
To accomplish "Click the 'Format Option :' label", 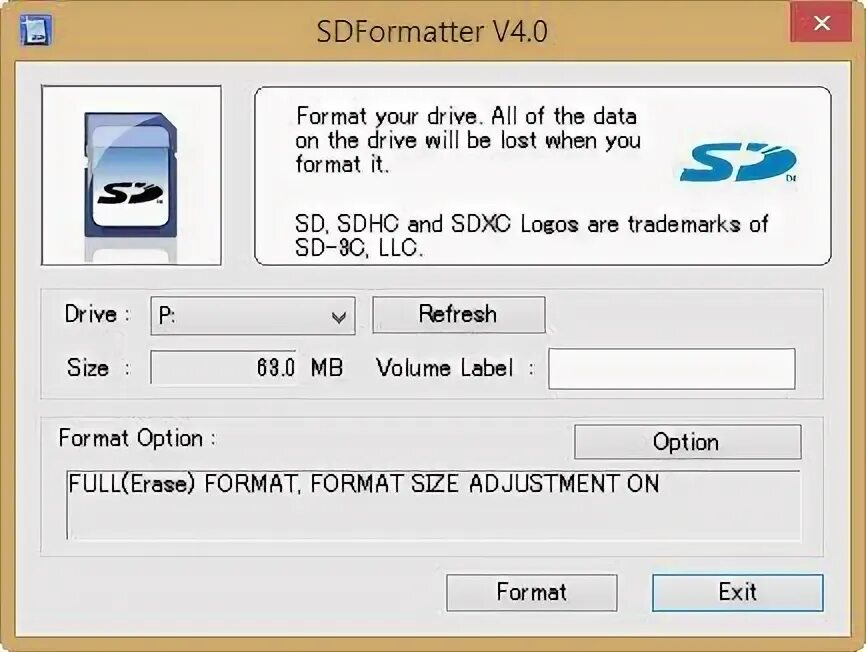I will [137, 438].
